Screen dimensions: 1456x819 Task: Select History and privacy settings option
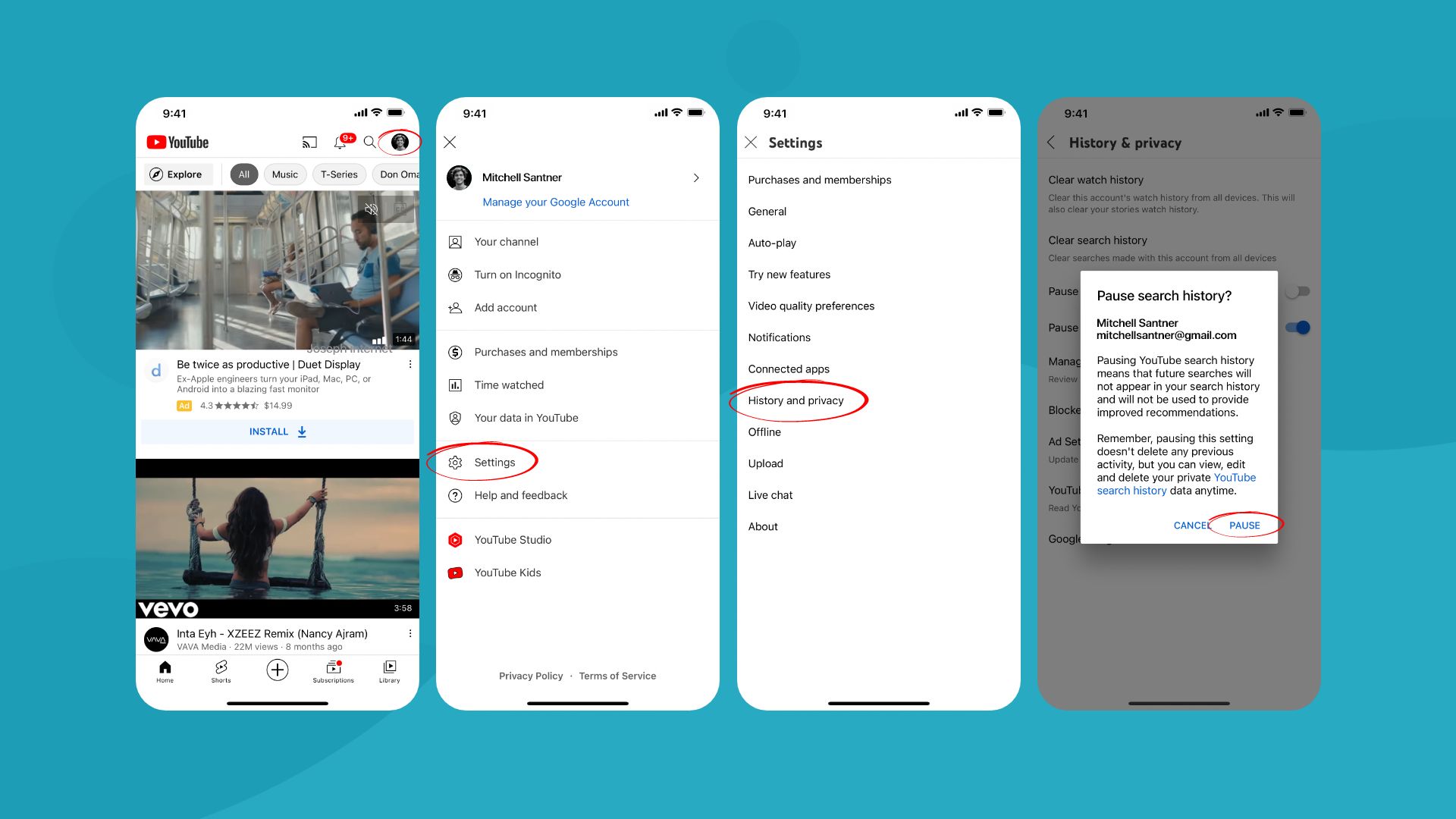(x=796, y=400)
